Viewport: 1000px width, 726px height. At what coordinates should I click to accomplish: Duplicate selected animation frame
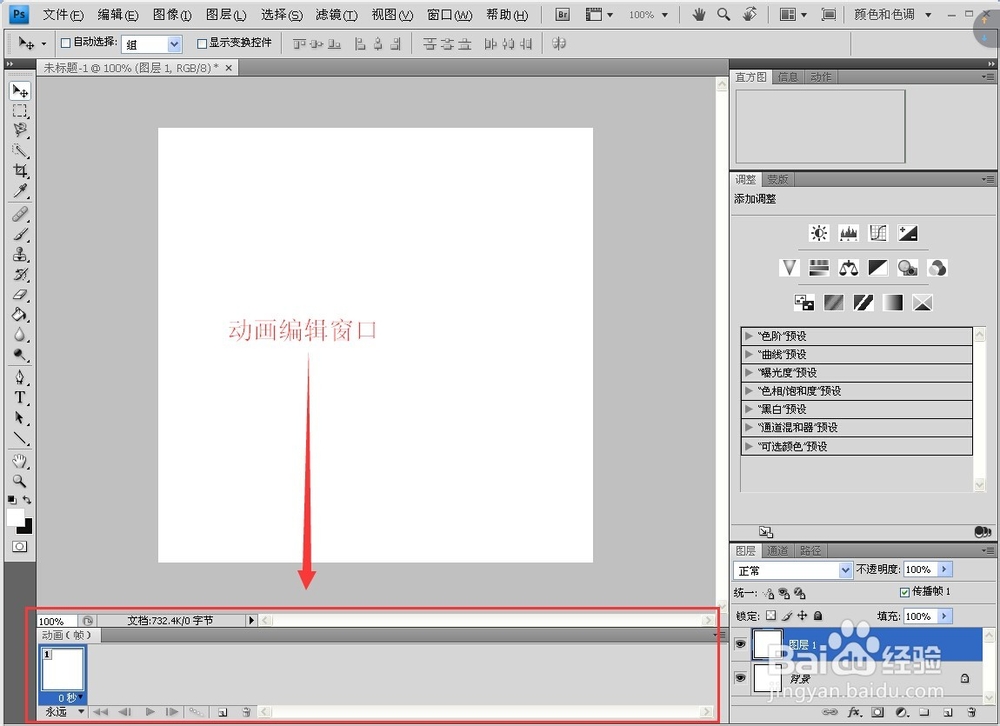(x=222, y=712)
